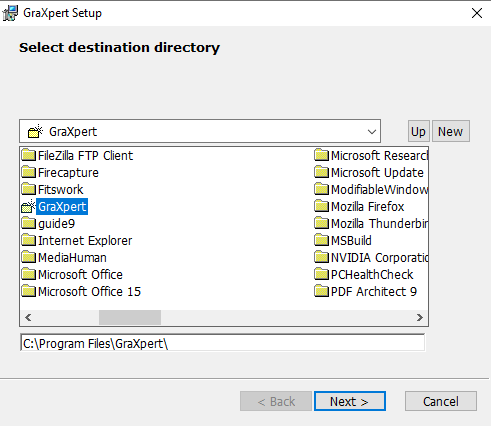Click the FileZilla FTP Client folder icon
The image size is (491, 426).
pyautogui.click(x=29, y=155)
